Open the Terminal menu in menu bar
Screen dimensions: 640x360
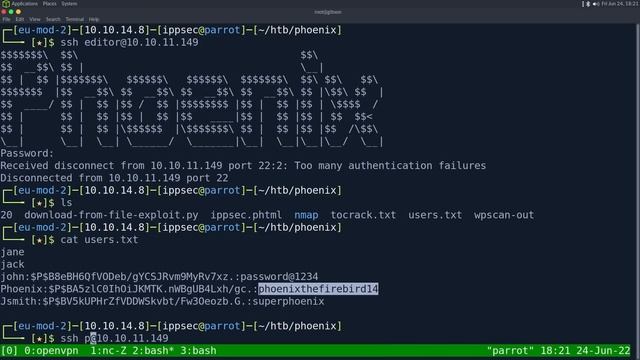click(x=75, y=19)
